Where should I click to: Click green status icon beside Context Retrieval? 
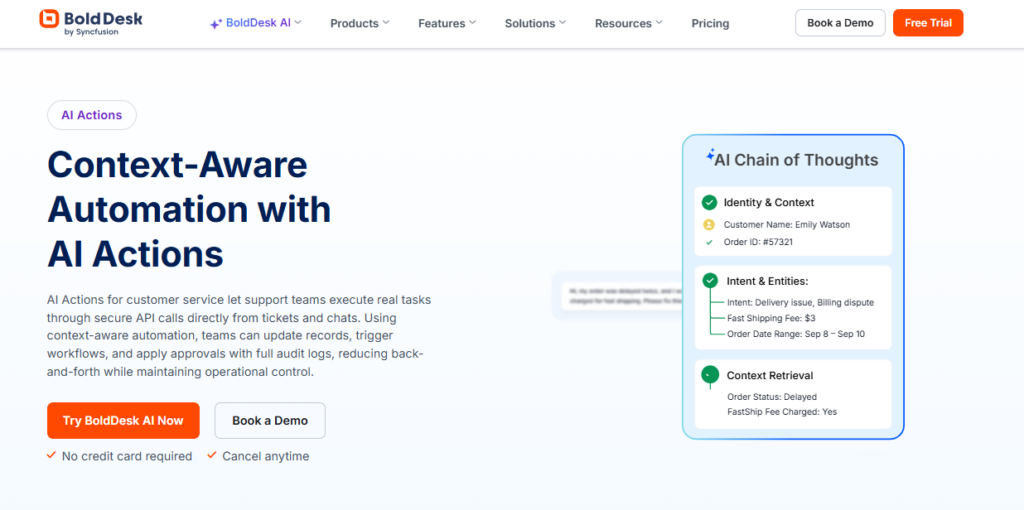[710, 375]
